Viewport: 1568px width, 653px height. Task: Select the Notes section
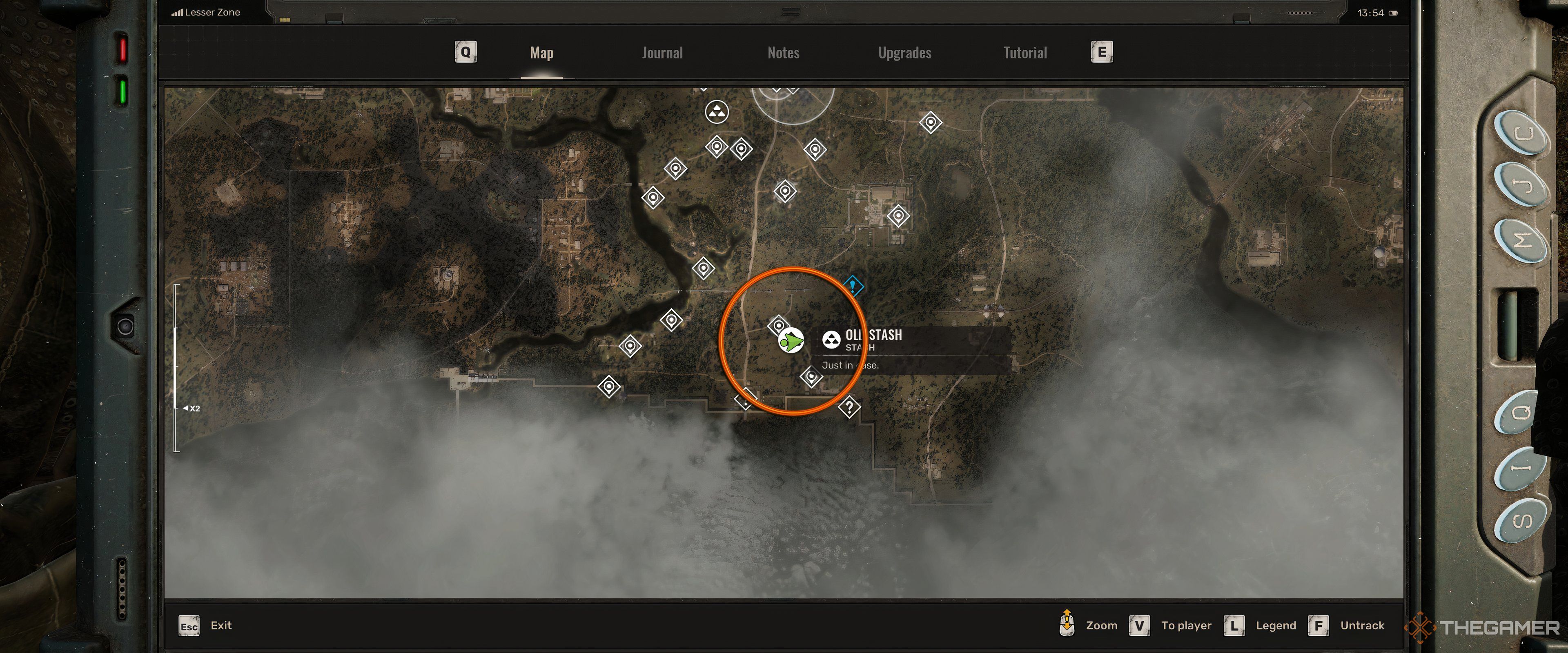(x=783, y=51)
